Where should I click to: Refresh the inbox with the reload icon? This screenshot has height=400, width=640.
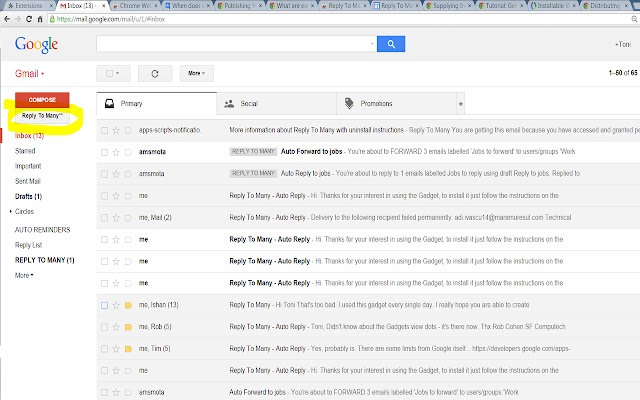155,73
